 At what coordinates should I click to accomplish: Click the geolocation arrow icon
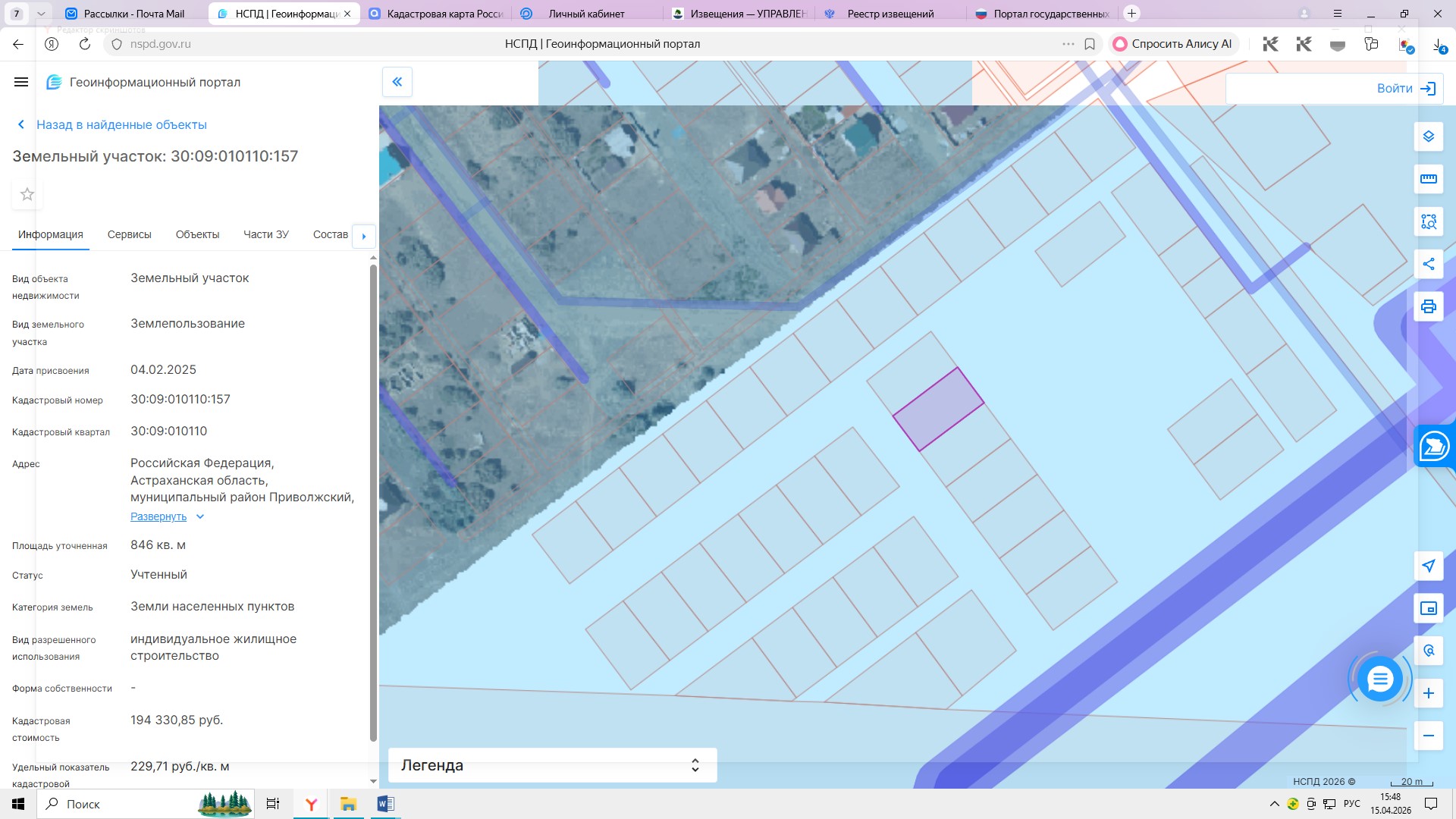(1428, 566)
